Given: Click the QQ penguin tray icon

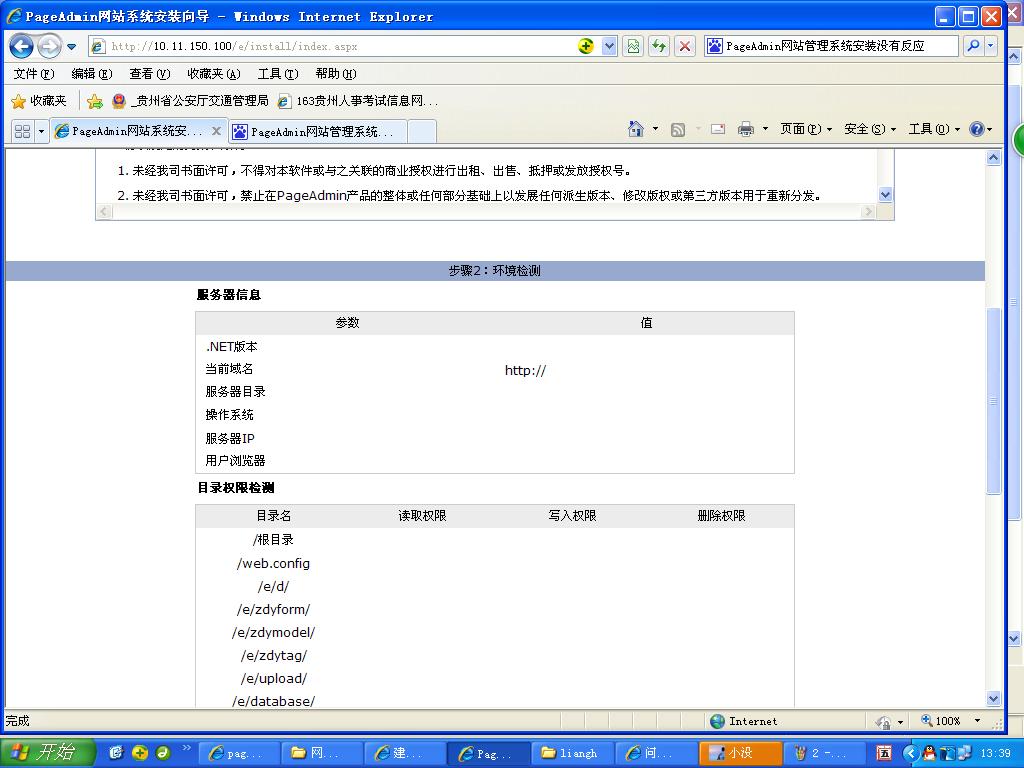Looking at the screenshot, I should (x=929, y=753).
